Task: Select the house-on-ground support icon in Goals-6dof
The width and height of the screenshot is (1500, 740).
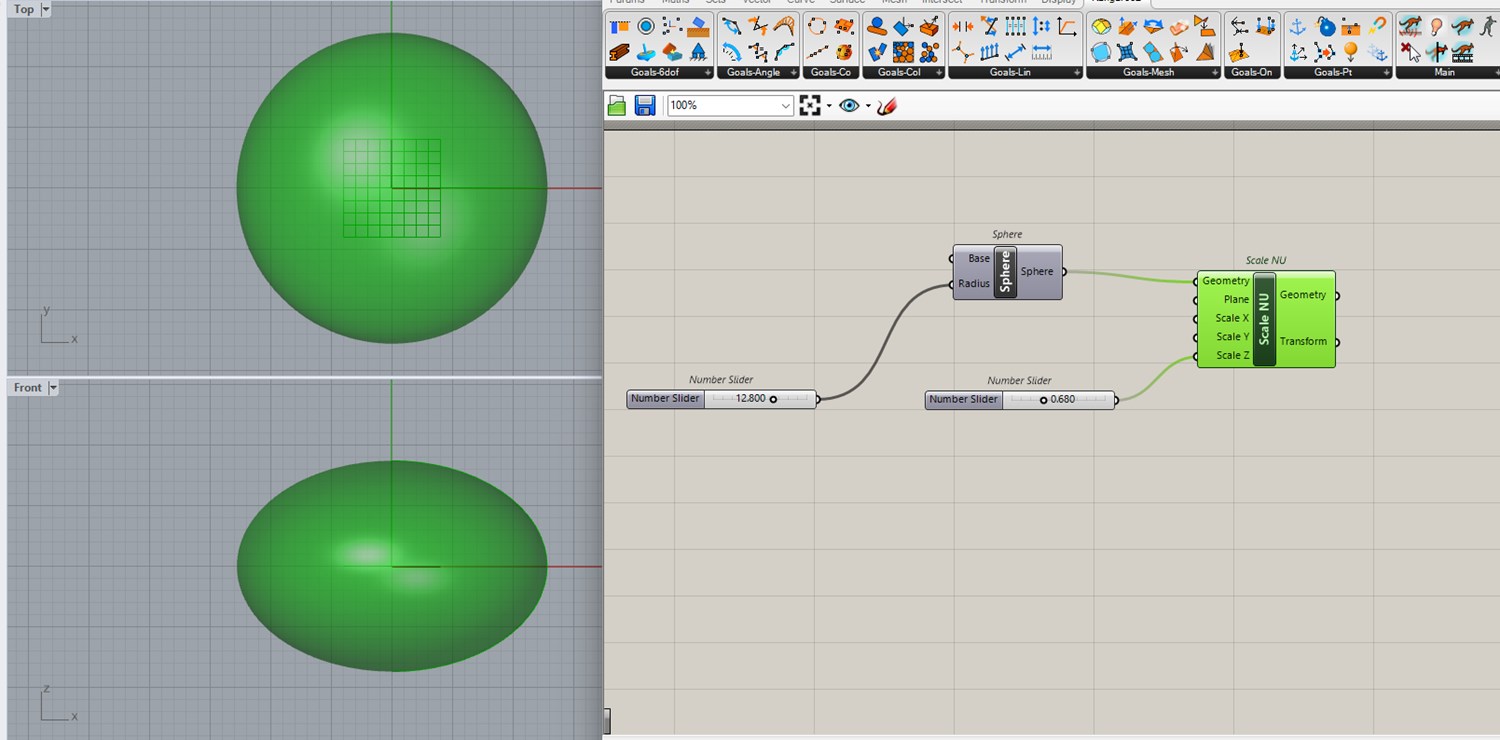Action: (699, 52)
